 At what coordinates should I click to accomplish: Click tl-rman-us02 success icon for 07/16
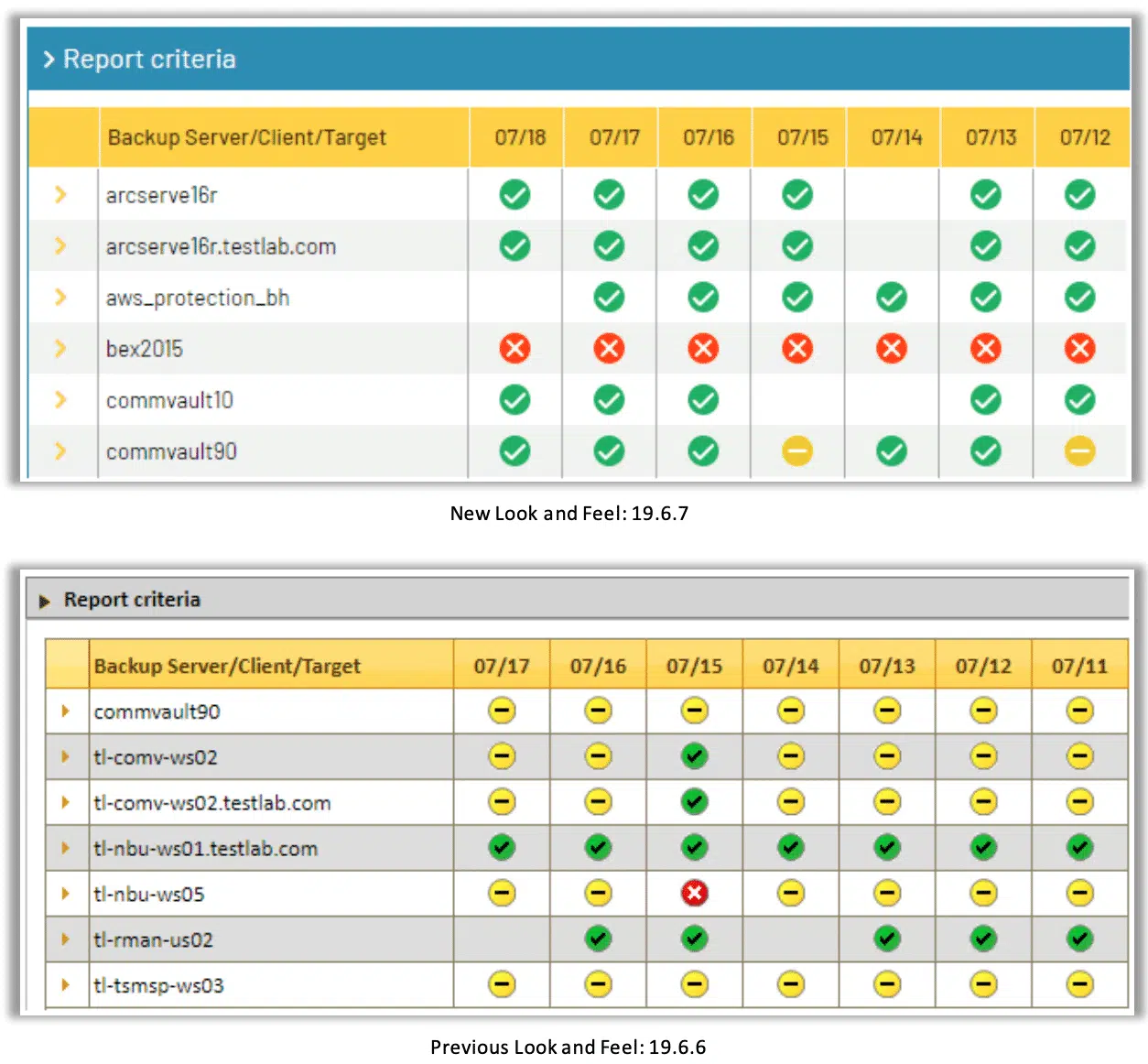(598, 939)
